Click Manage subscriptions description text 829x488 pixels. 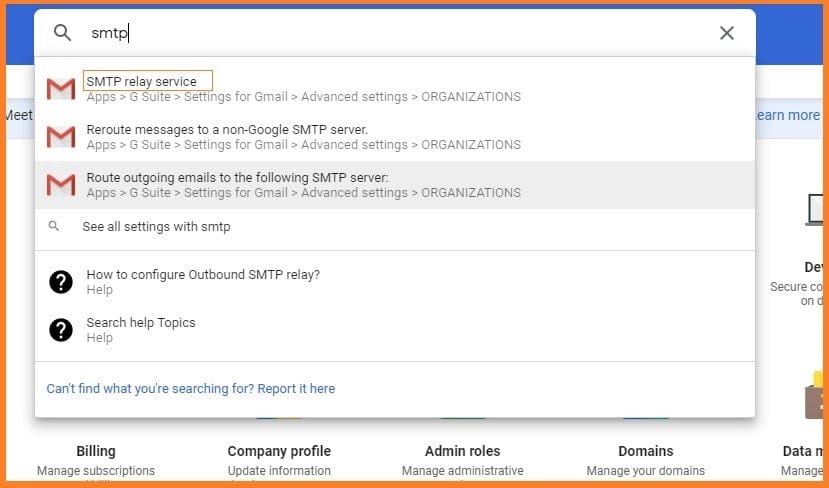pyautogui.click(x=96, y=471)
